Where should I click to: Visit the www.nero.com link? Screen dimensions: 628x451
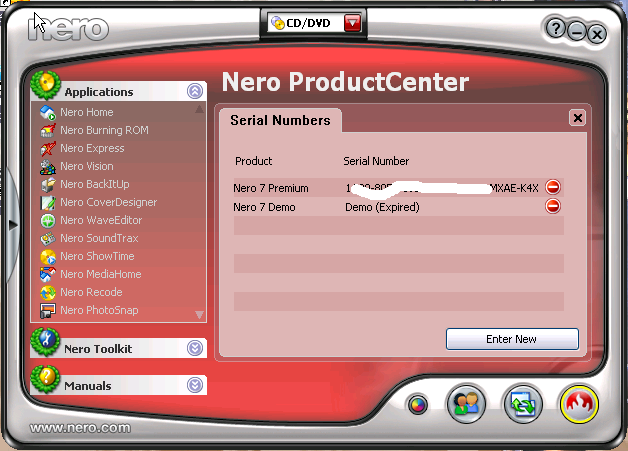pos(80,428)
